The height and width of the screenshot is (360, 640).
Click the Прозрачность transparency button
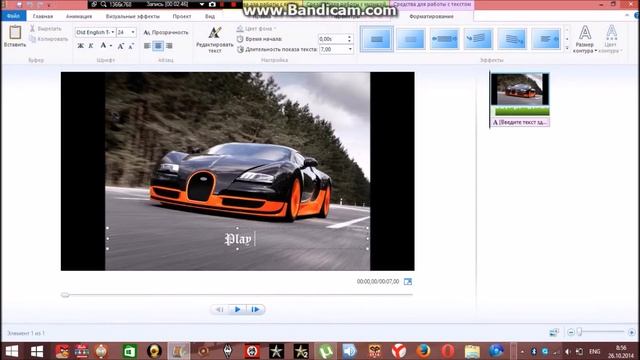point(166,32)
